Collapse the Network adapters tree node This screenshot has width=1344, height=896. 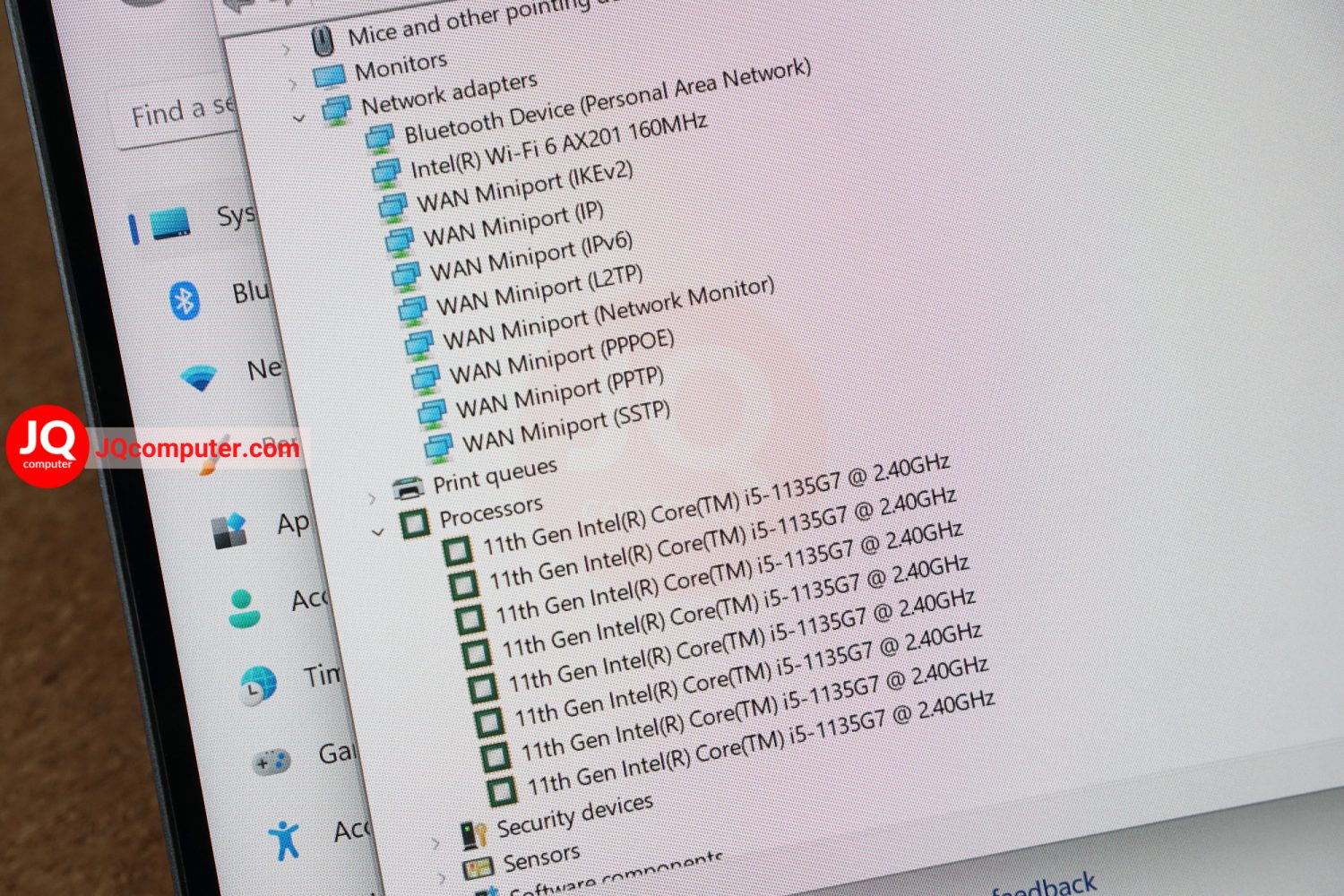pos(299,118)
